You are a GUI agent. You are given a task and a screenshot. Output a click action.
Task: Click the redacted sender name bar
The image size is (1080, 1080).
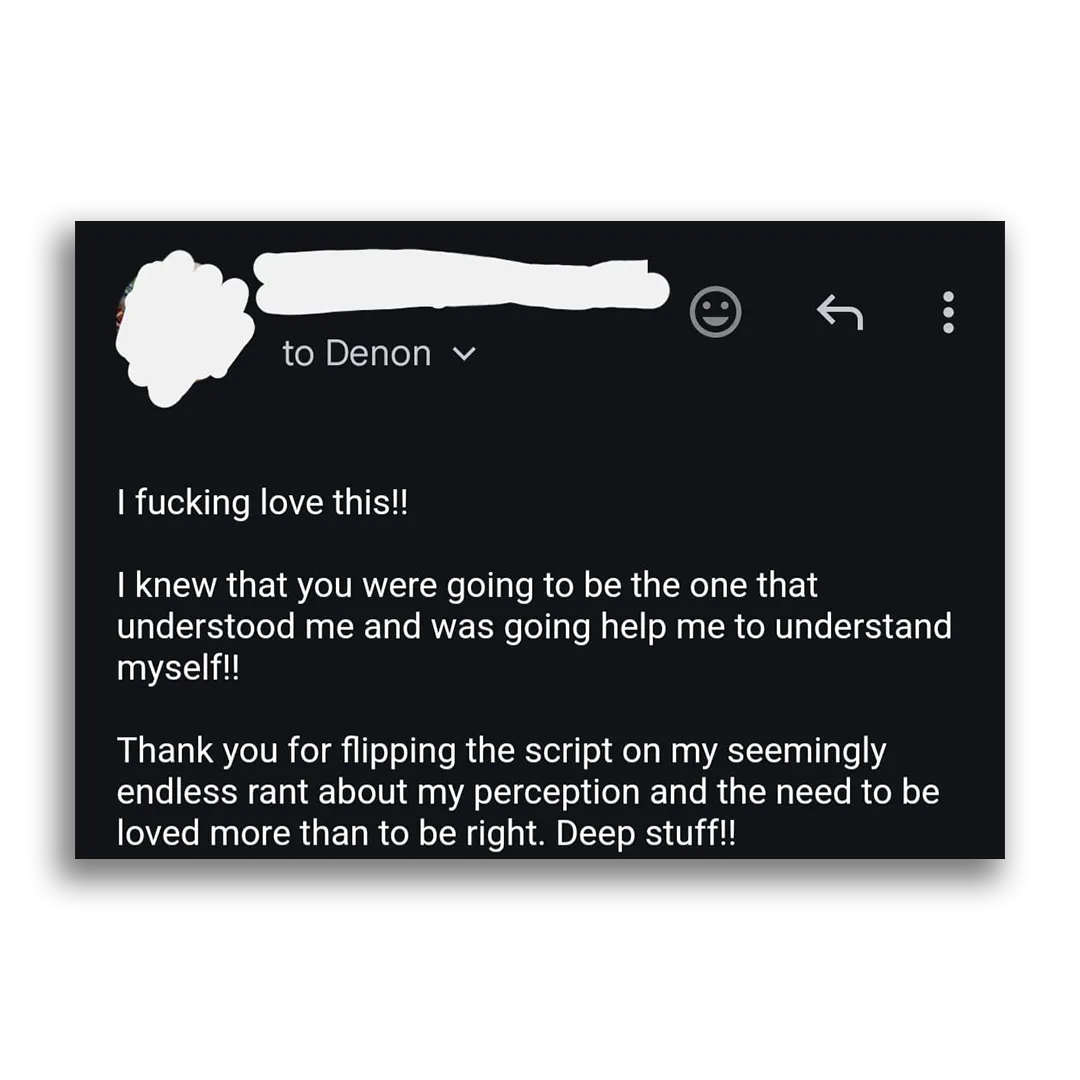pyautogui.click(x=461, y=282)
